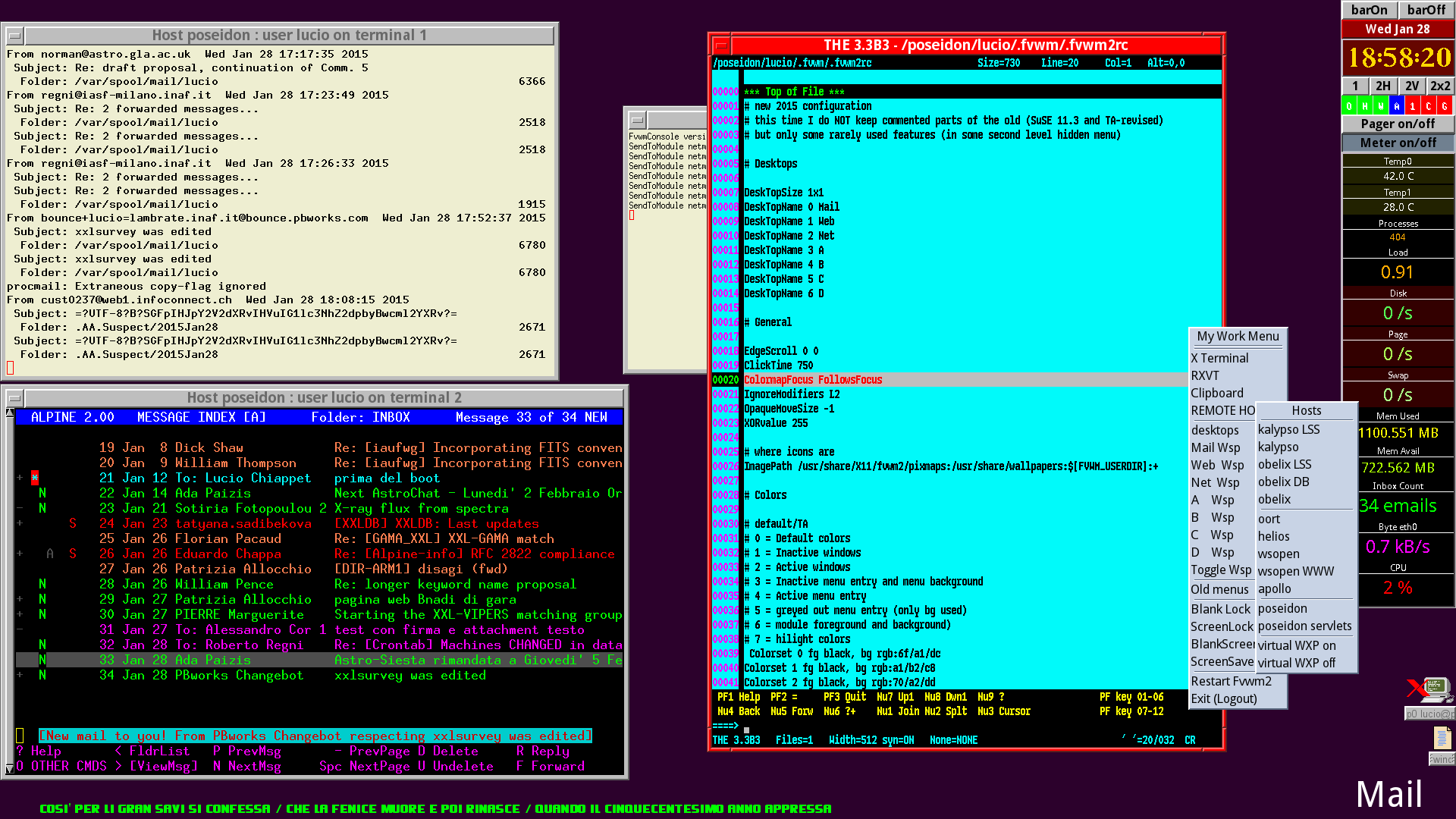Turn the bar on with barOn
The height and width of the screenshot is (819, 1456).
point(1369,10)
